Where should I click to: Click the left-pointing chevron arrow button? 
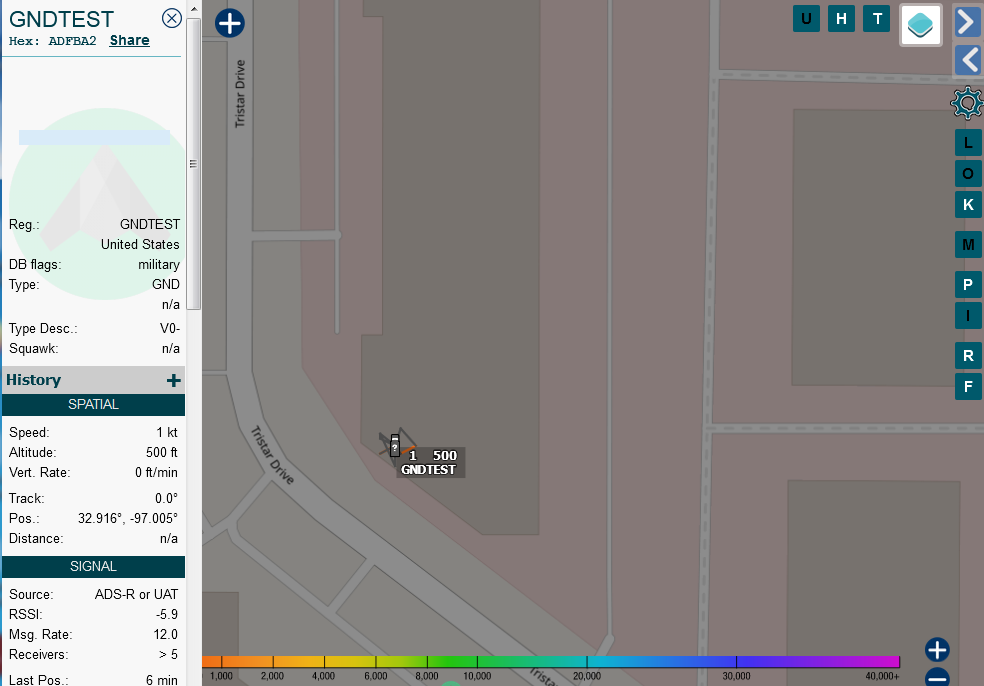tap(968, 61)
